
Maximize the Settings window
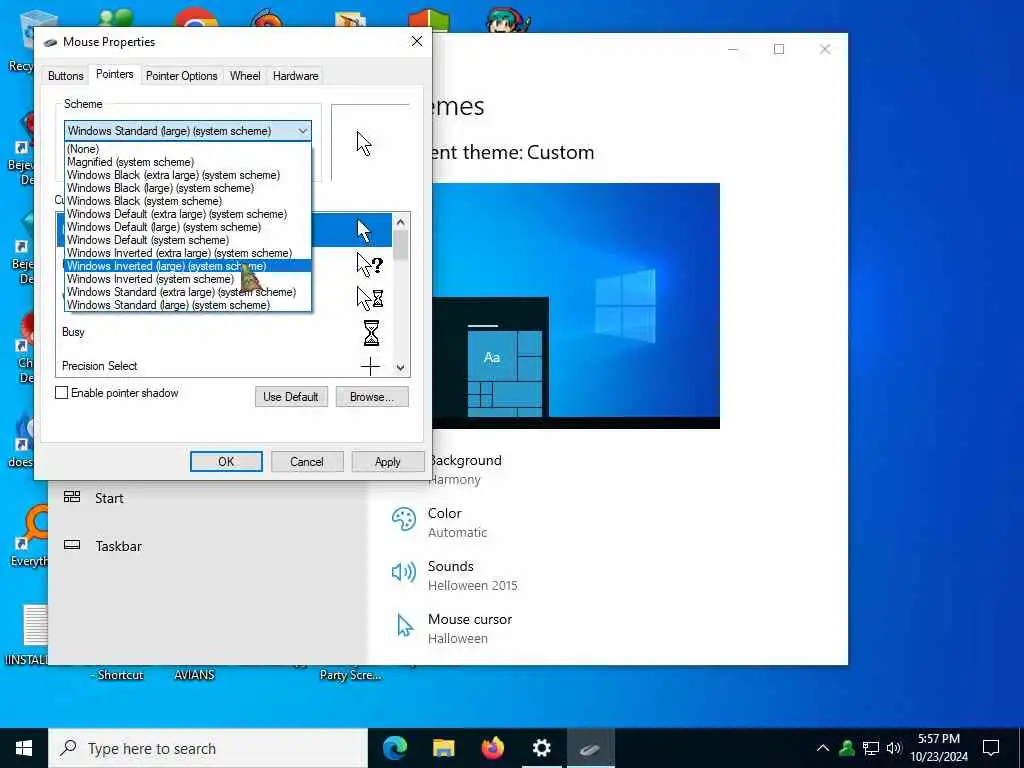pos(778,50)
